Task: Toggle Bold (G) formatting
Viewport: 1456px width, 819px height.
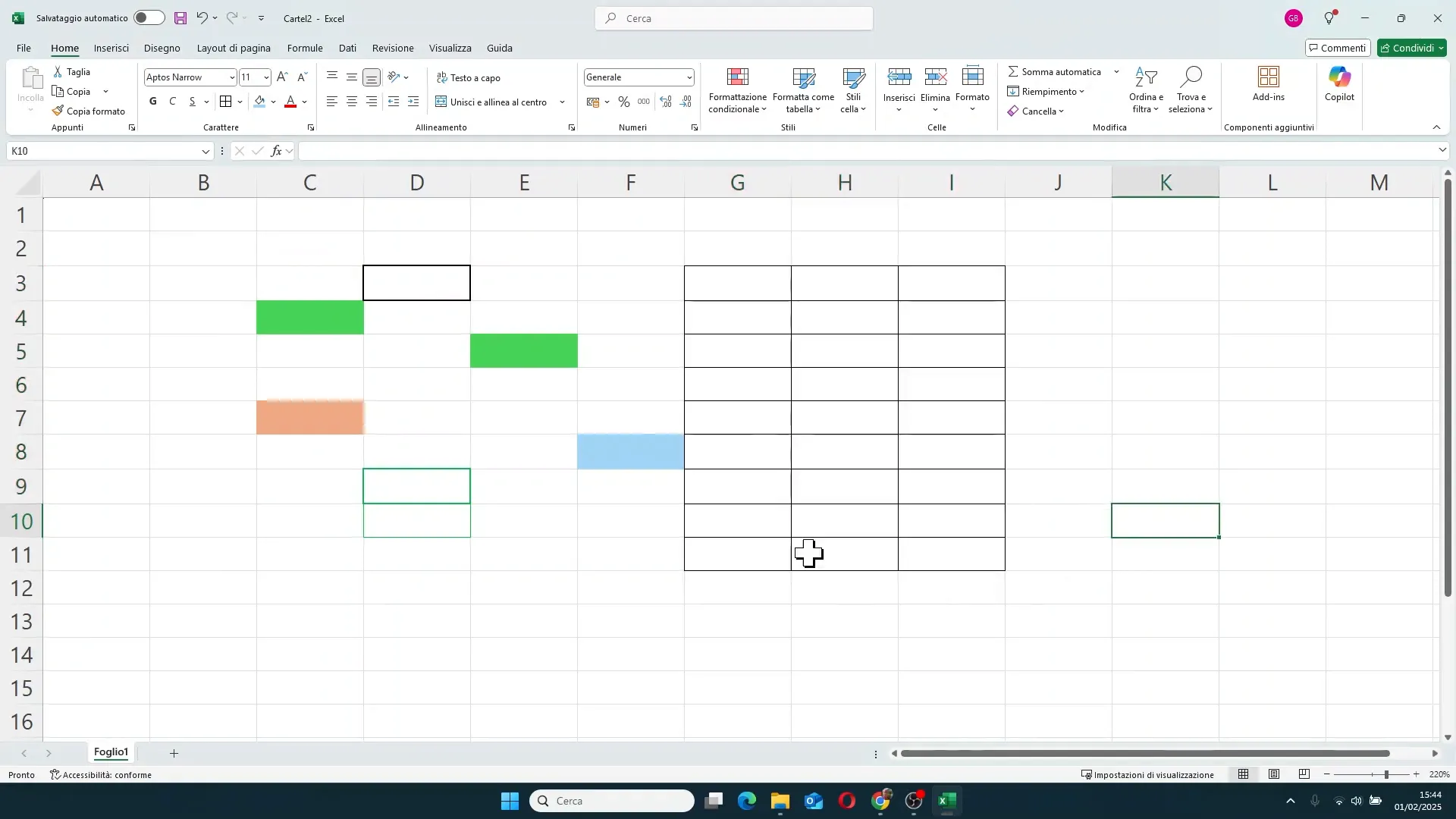Action: [x=153, y=102]
